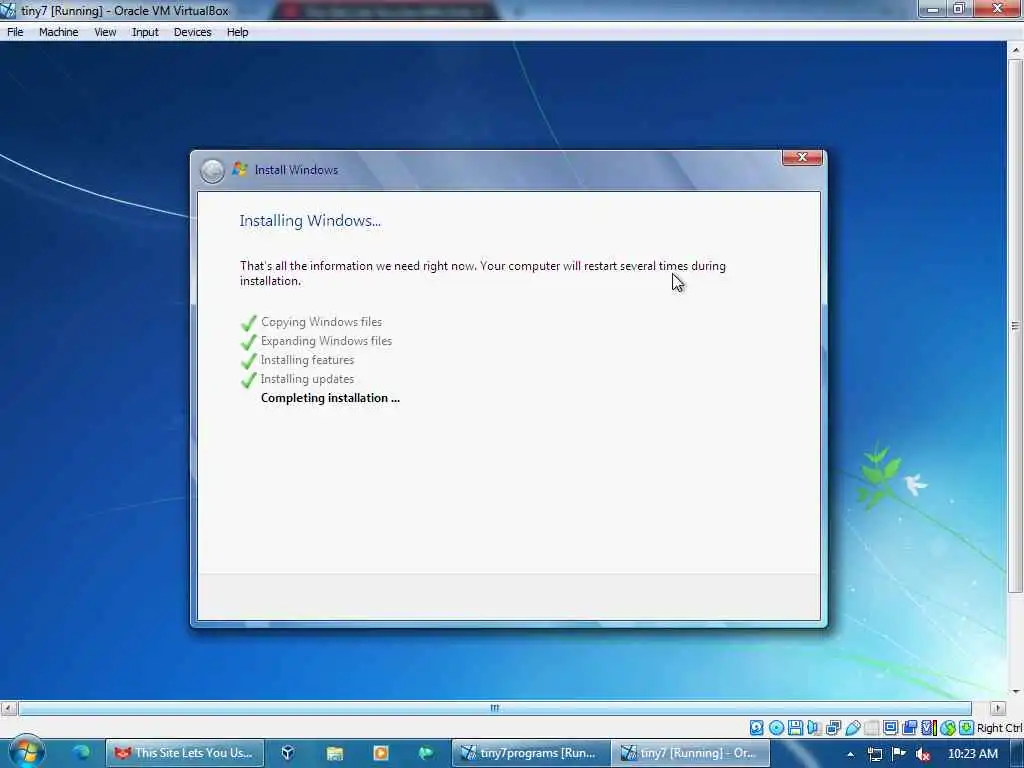Open the File menu in VirtualBox
Image resolution: width=1024 pixels, height=768 pixels.
(15, 32)
